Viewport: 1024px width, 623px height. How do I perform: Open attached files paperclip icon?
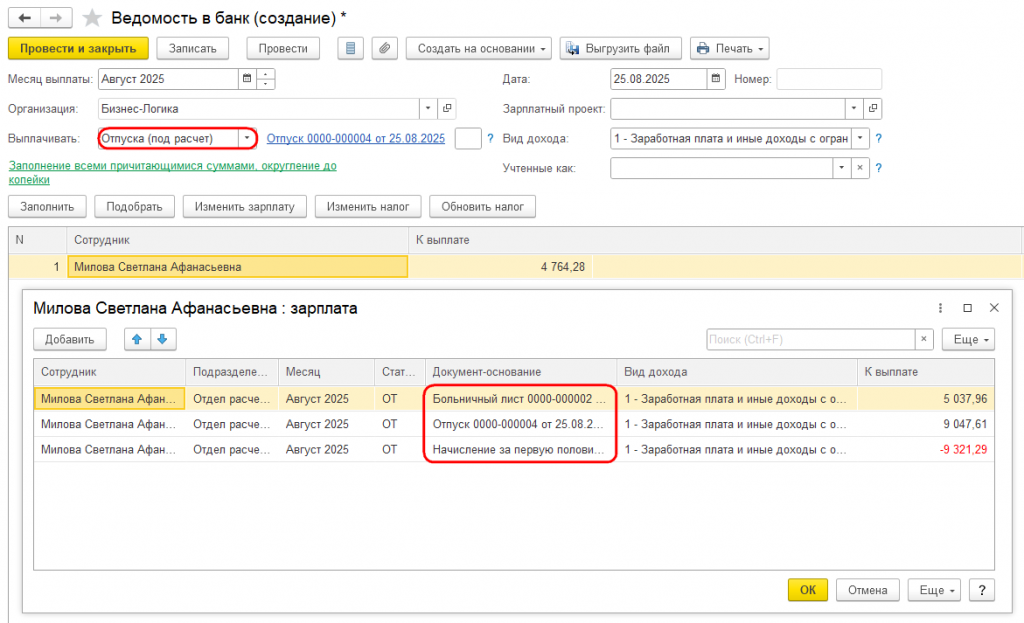pyautogui.click(x=385, y=48)
